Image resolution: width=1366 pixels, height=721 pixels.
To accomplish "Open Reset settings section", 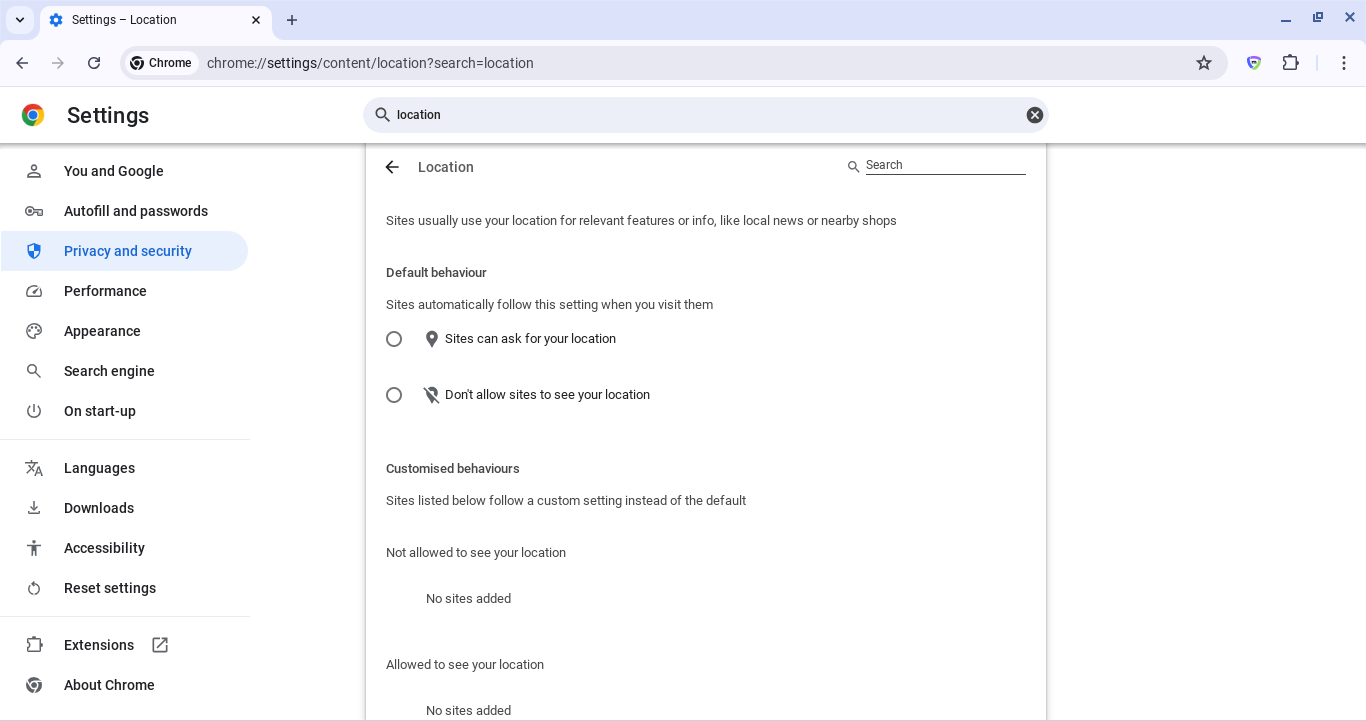I will click(x=124, y=588).
